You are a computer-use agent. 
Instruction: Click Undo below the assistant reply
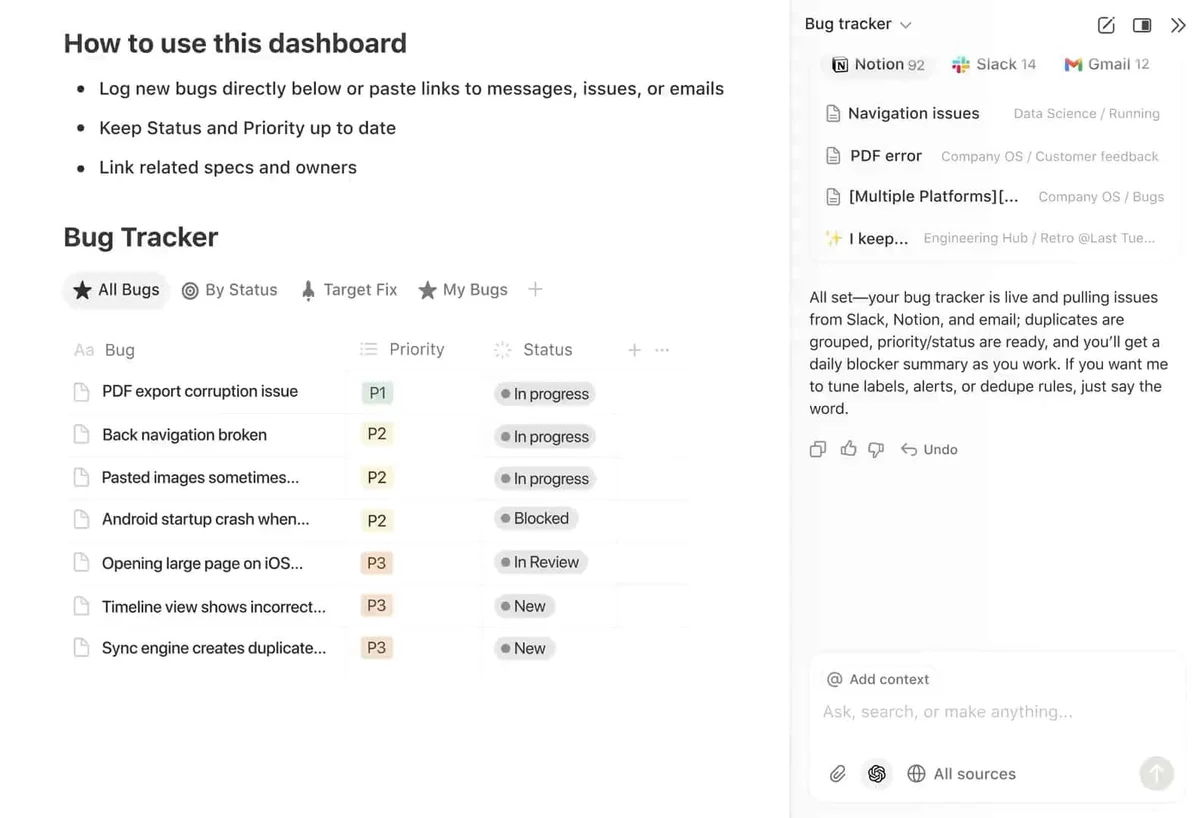pyautogui.click(x=929, y=449)
